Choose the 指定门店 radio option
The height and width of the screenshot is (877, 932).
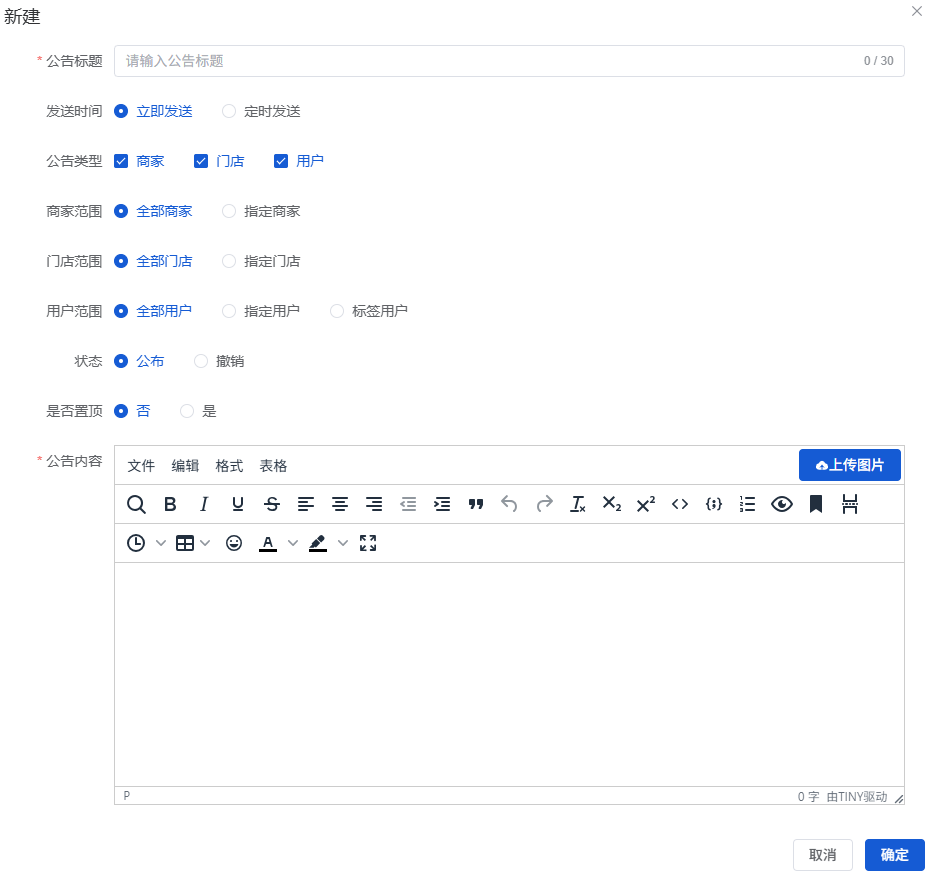tap(261, 261)
